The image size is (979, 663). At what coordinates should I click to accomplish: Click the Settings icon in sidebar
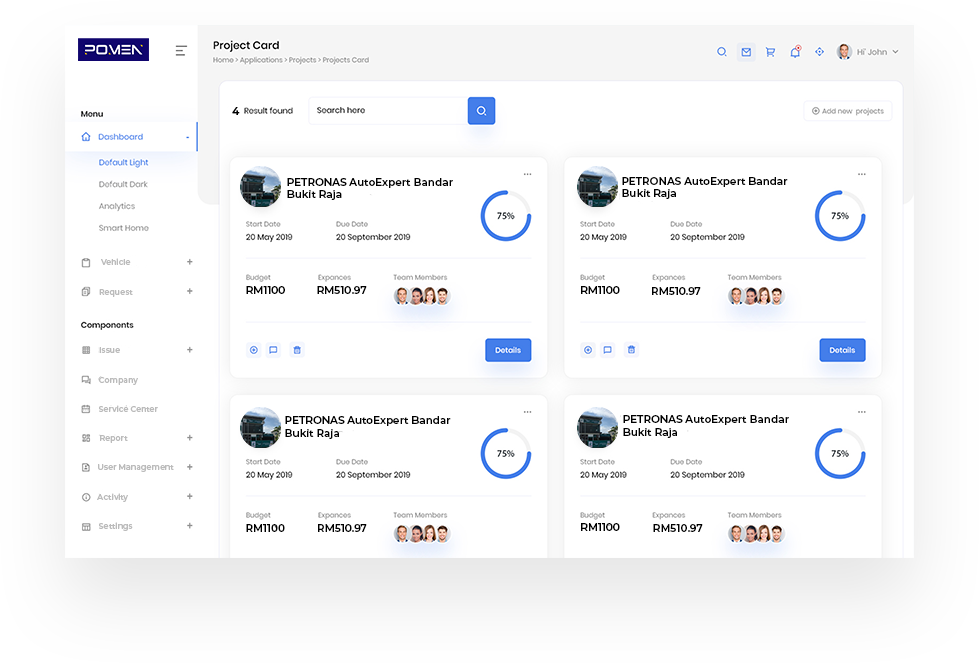coord(86,526)
